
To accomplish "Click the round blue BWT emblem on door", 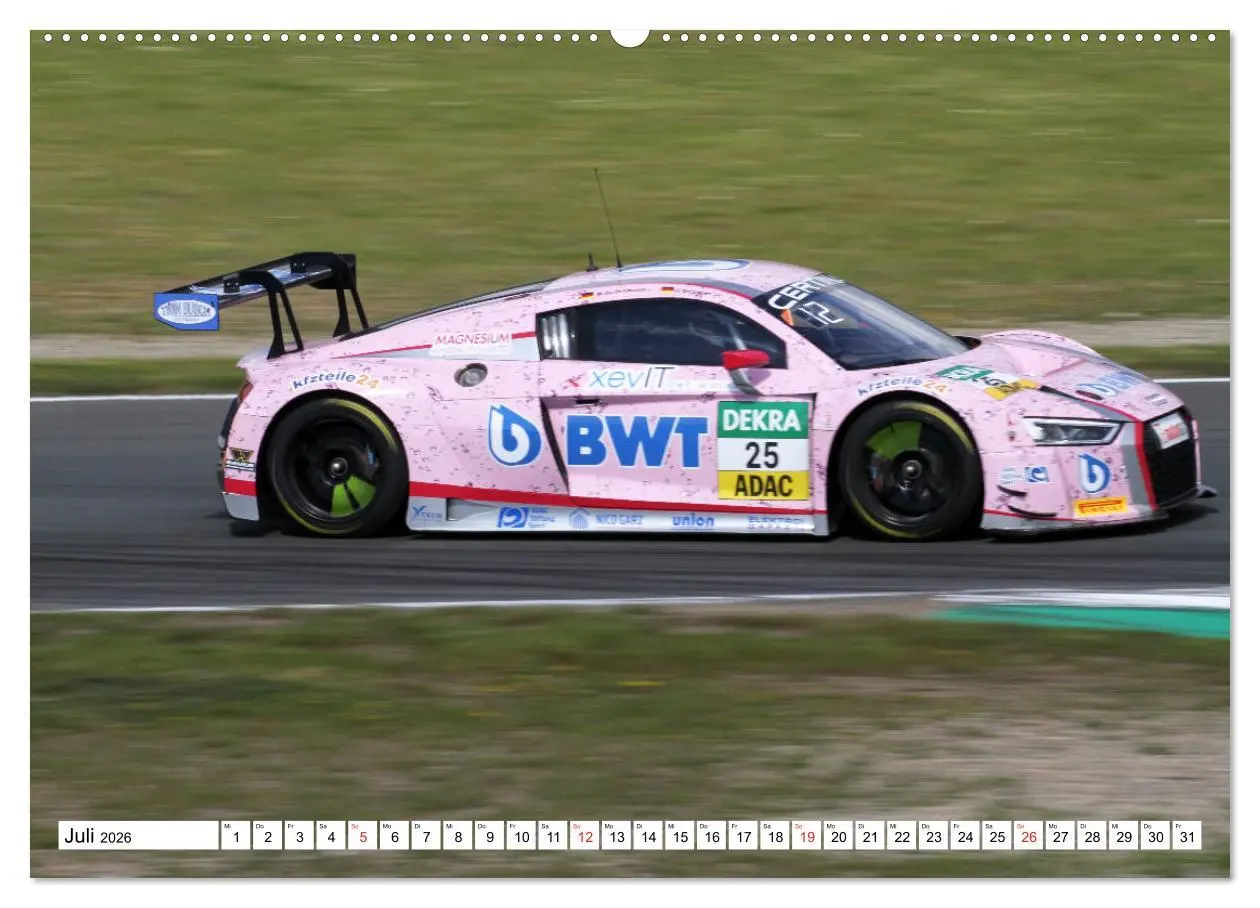I will [514, 436].
